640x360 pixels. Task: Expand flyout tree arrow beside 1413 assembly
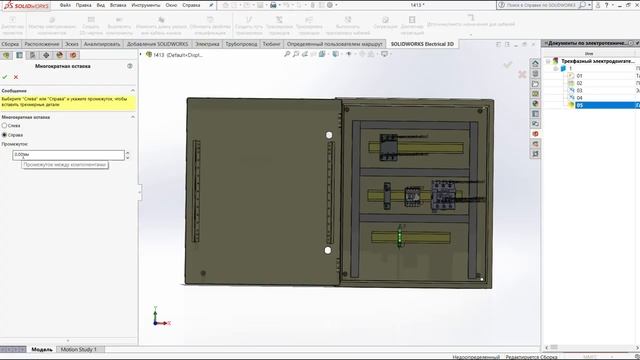141,54
